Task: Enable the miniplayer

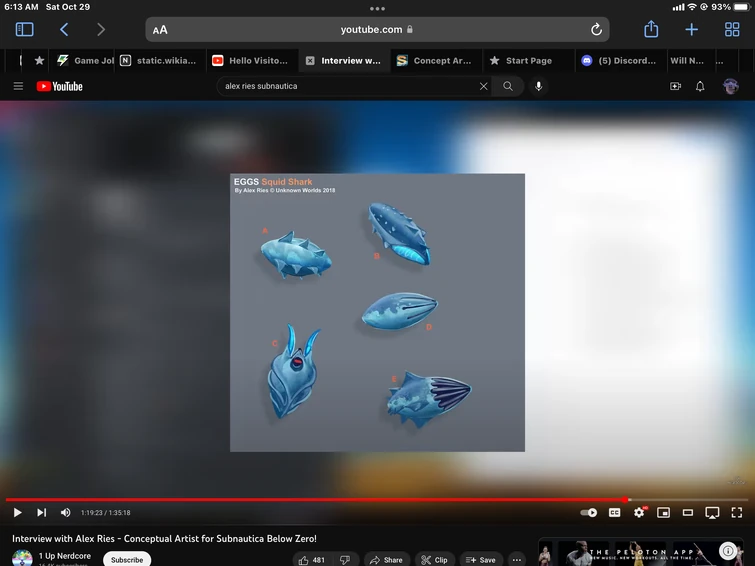Action: click(x=664, y=513)
